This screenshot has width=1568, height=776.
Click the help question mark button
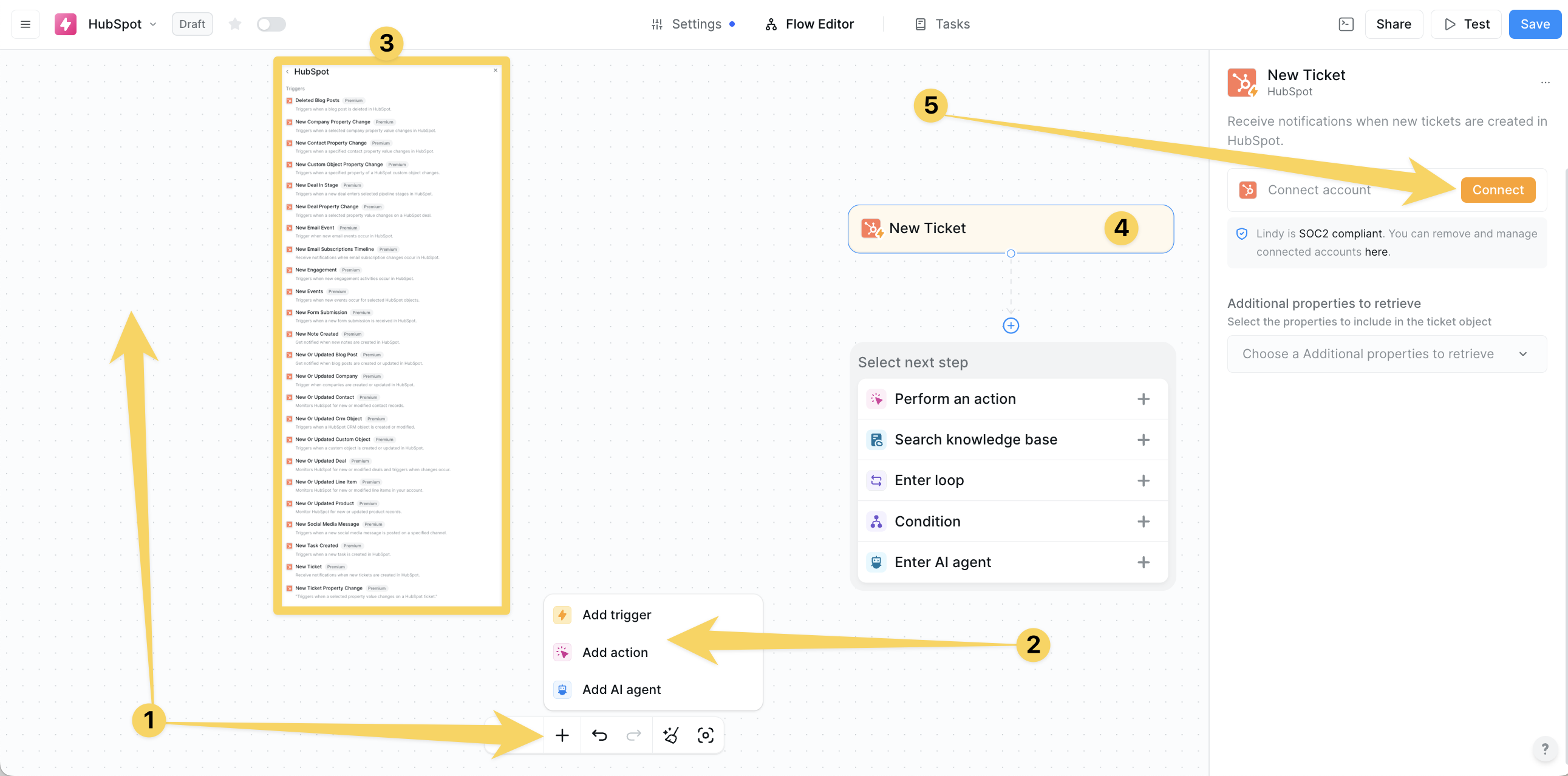click(1544, 749)
